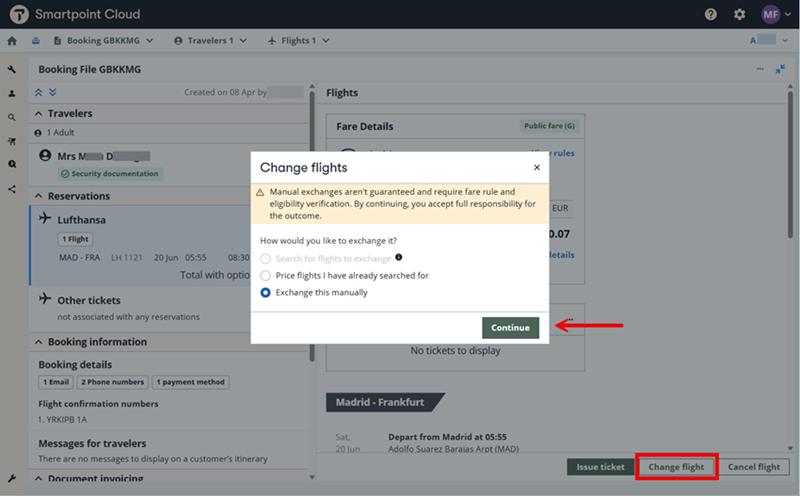Click the collapse panel arrows icon
The width and height of the screenshot is (800, 496).
coord(780,70)
